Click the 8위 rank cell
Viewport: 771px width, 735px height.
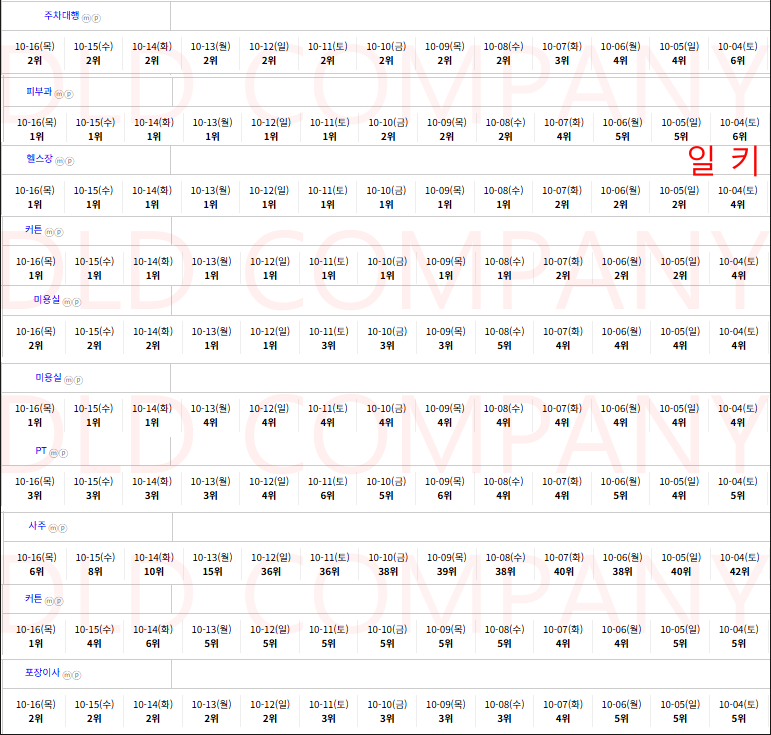click(x=95, y=572)
